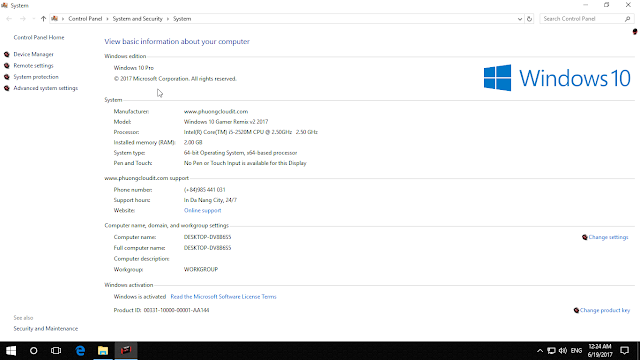Read the Microsoft Software License Terms
The image size is (640, 360).
[x=223, y=297]
